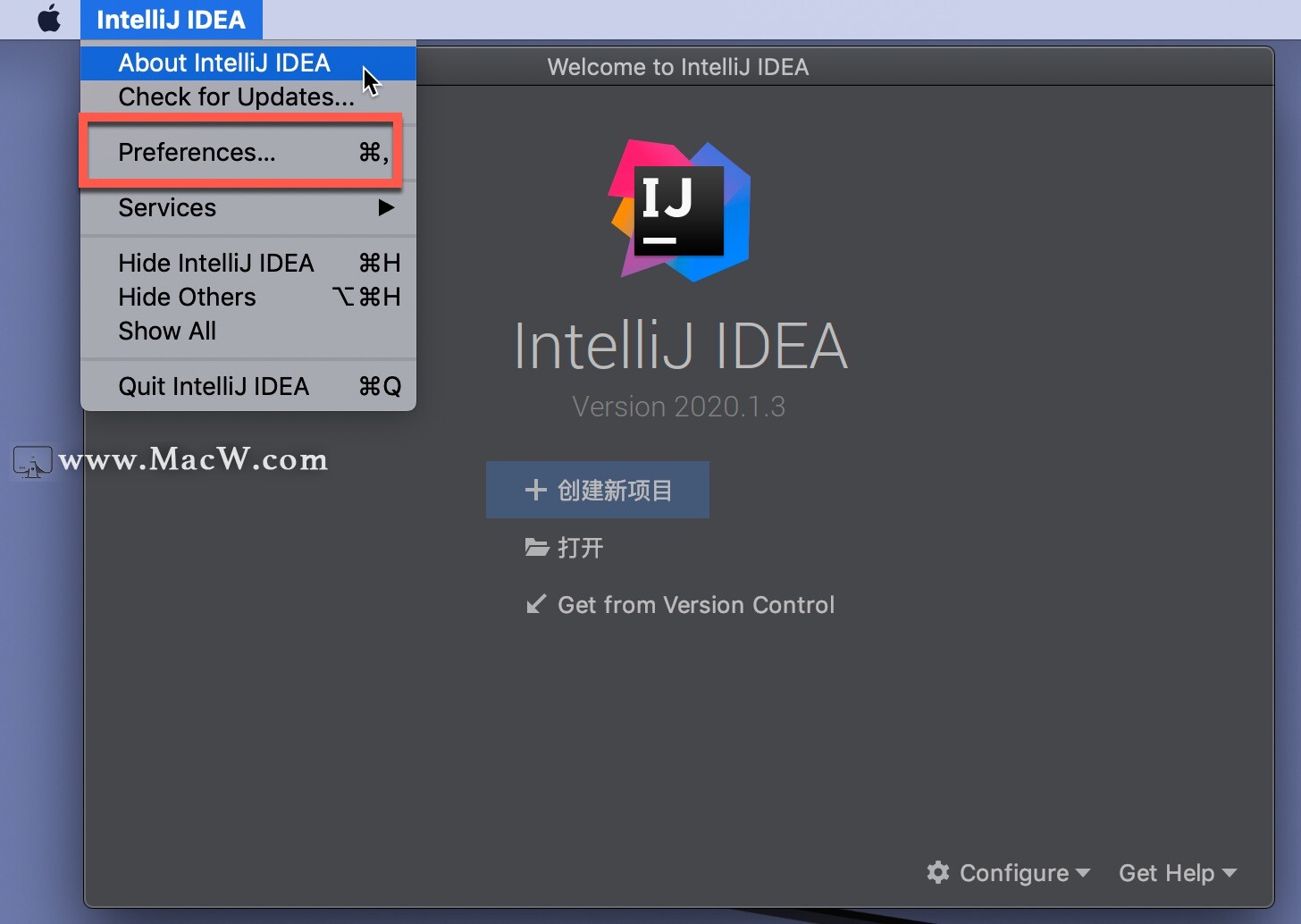Click the 创建新项目 button
The height and width of the screenshot is (924, 1301).
pos(598,490)
